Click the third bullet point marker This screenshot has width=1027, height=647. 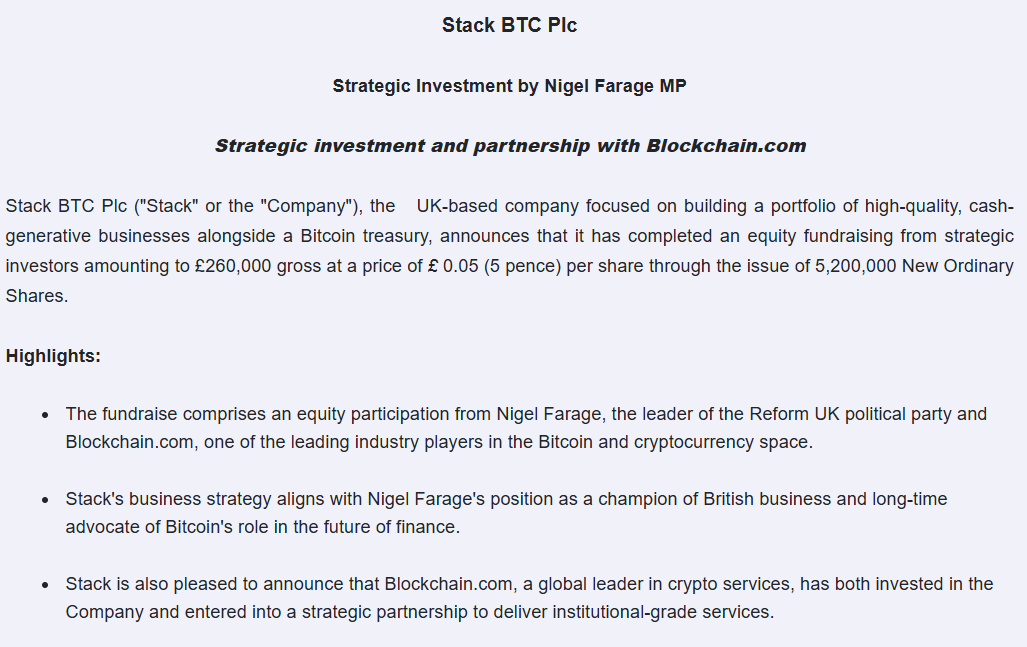(x=46, y=584)
